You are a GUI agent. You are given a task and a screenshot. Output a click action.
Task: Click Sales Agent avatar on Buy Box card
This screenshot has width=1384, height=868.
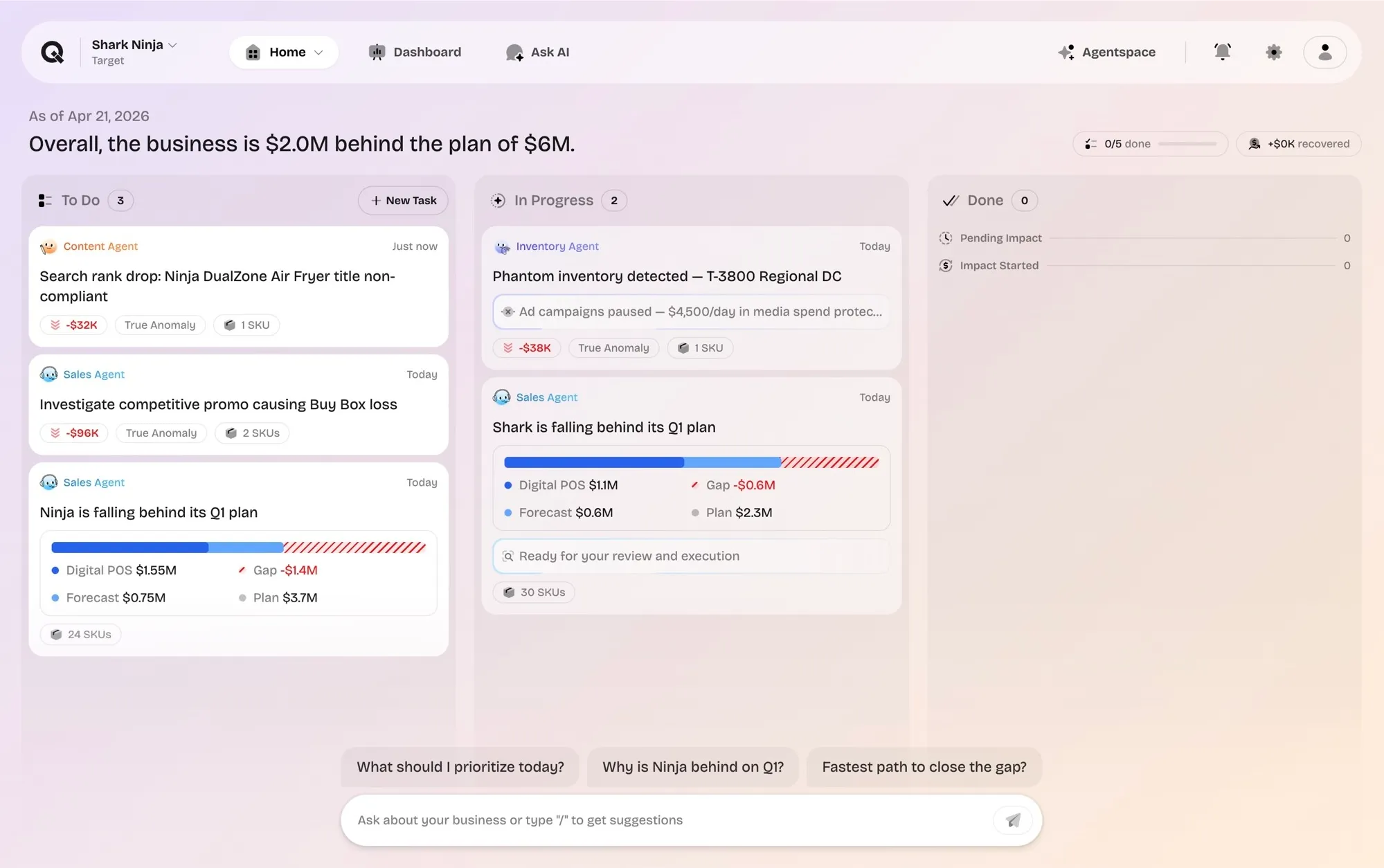coord(48,374)
